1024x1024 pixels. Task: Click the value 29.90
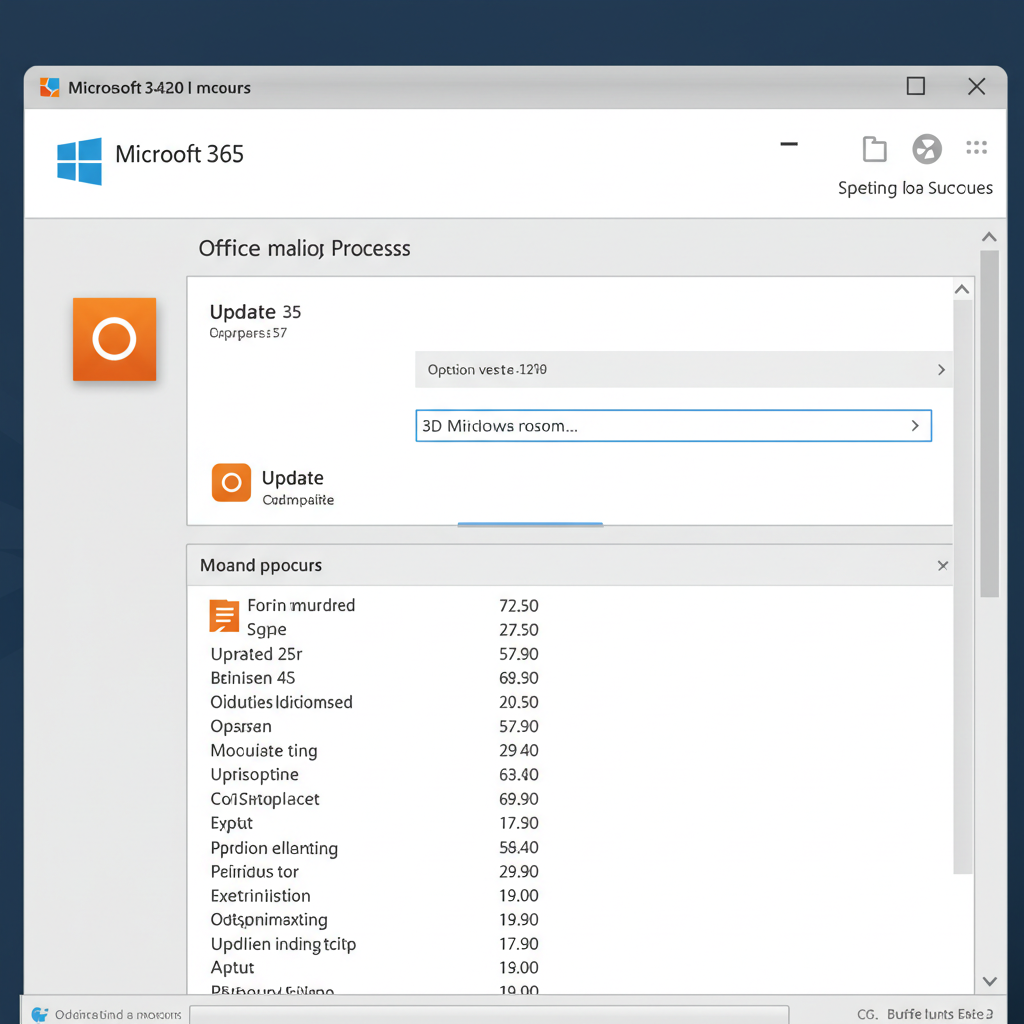519,872
